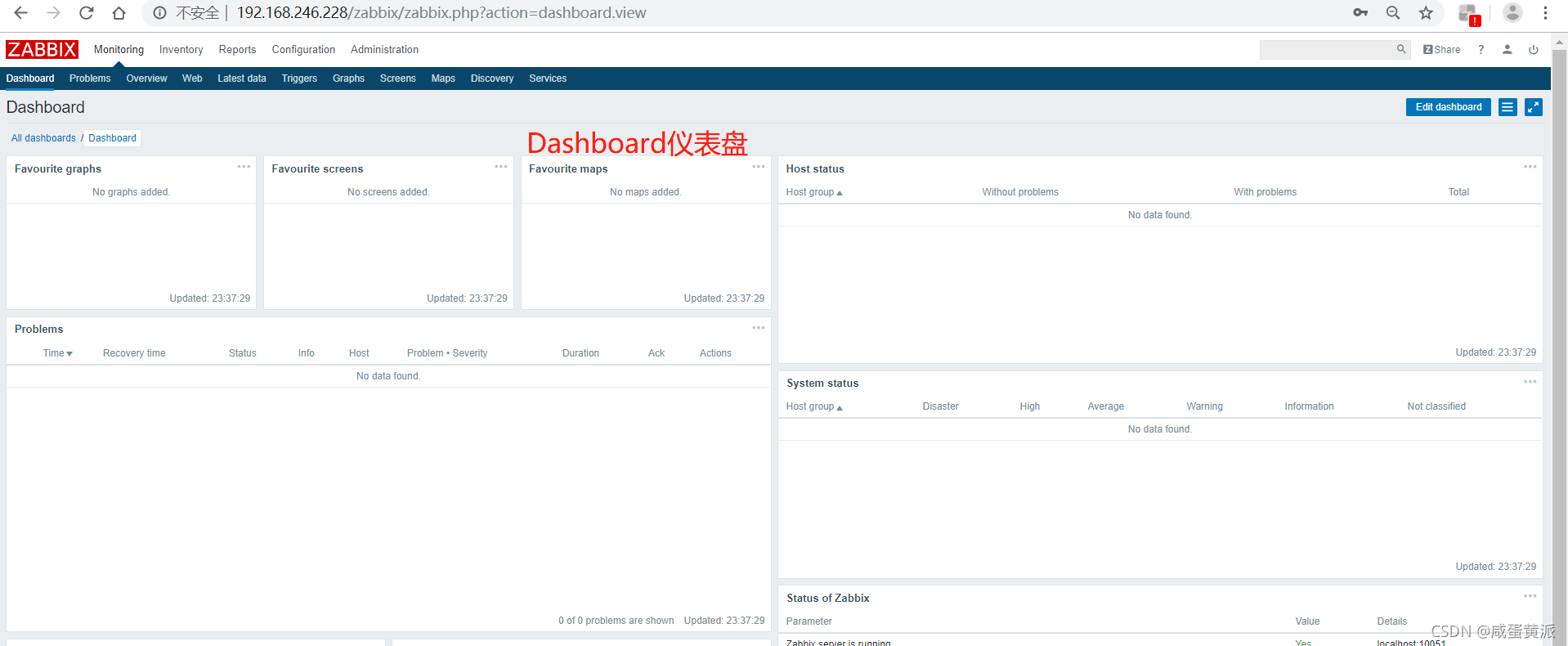Viewport: 1568px width, 646px height.
Task: Open Services submenu
Action: click(548, 79)
